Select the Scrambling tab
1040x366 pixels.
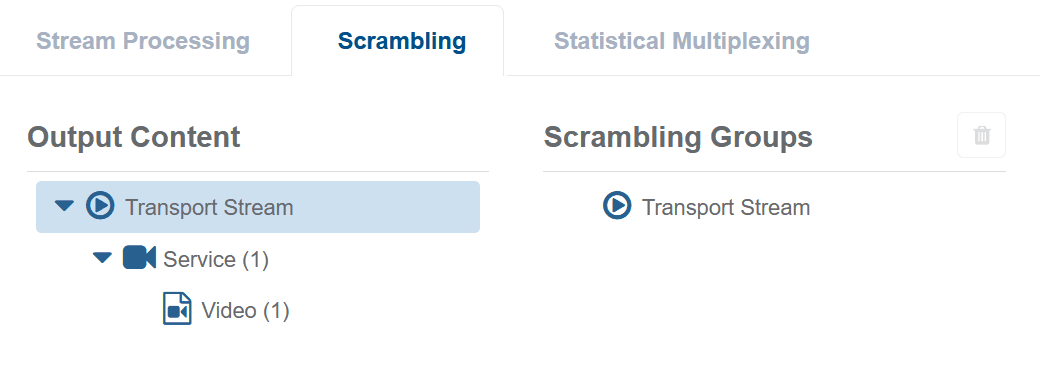(x=402, y=41)
